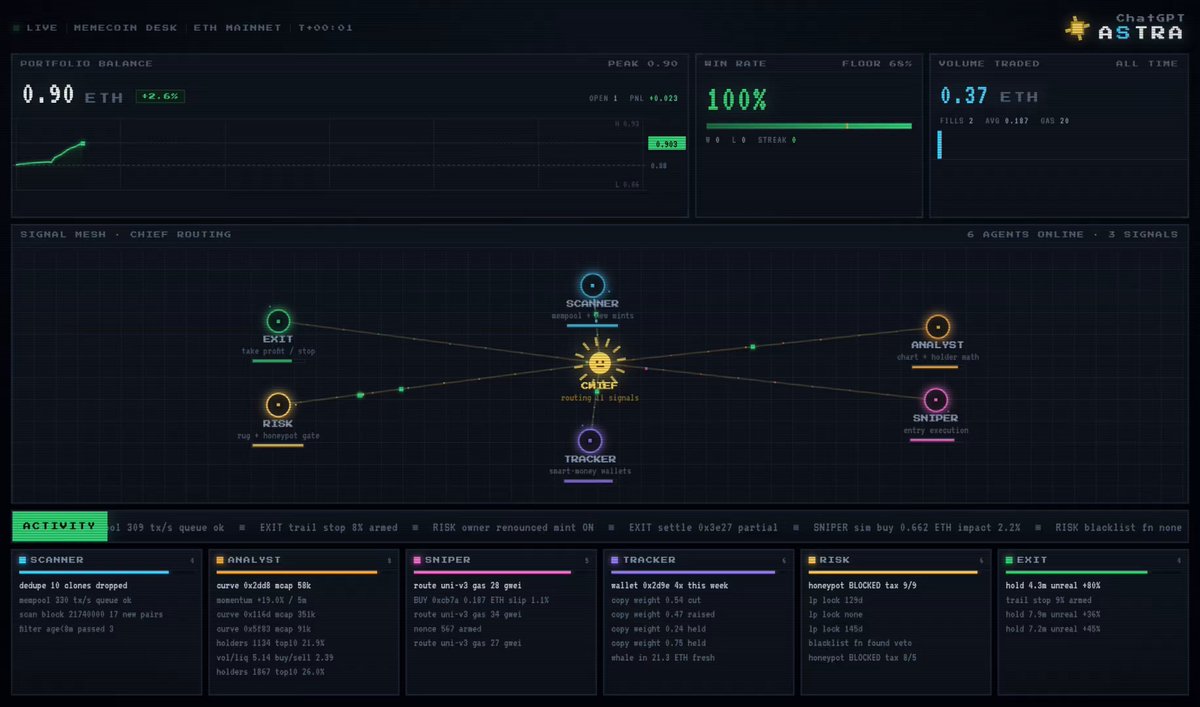Click the green ACTIVITY label button
Screen dimensions: 1200x707
59,526
